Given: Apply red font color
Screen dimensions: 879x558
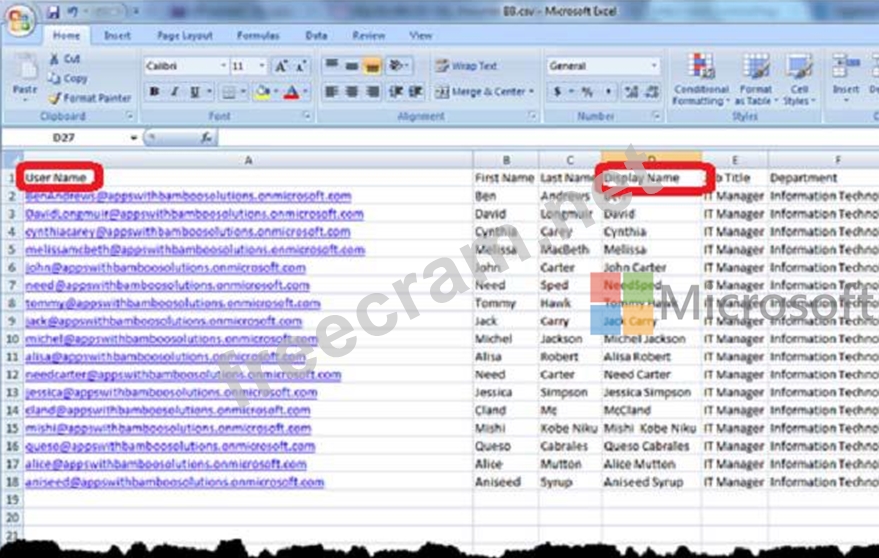Looking at the screenshot, I should pos(292,91).
